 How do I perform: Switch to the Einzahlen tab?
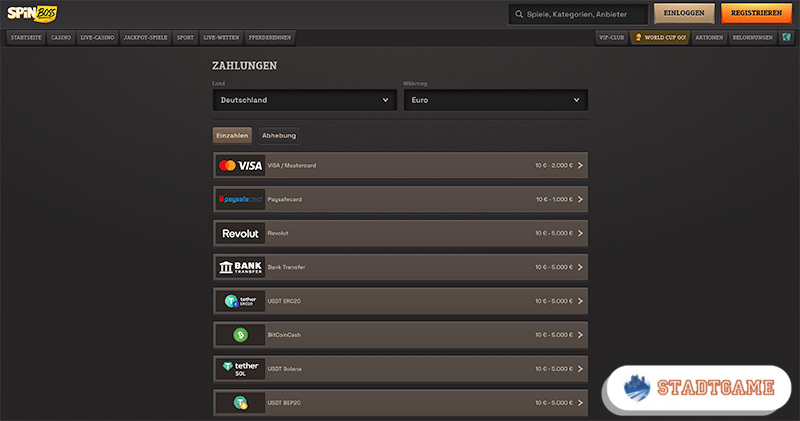click(x=232, y=135)
